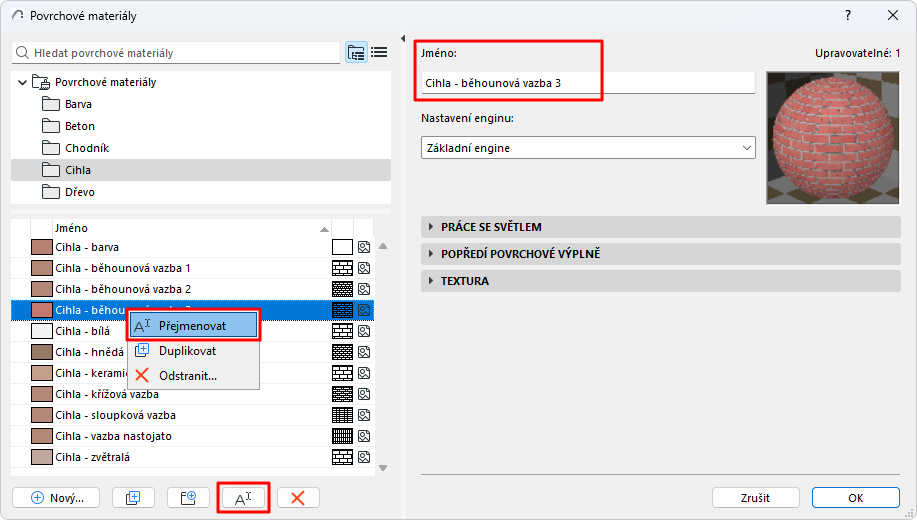Click color swatch of Cihla - barva
This screenshot has height=520, width=917.
42,247
